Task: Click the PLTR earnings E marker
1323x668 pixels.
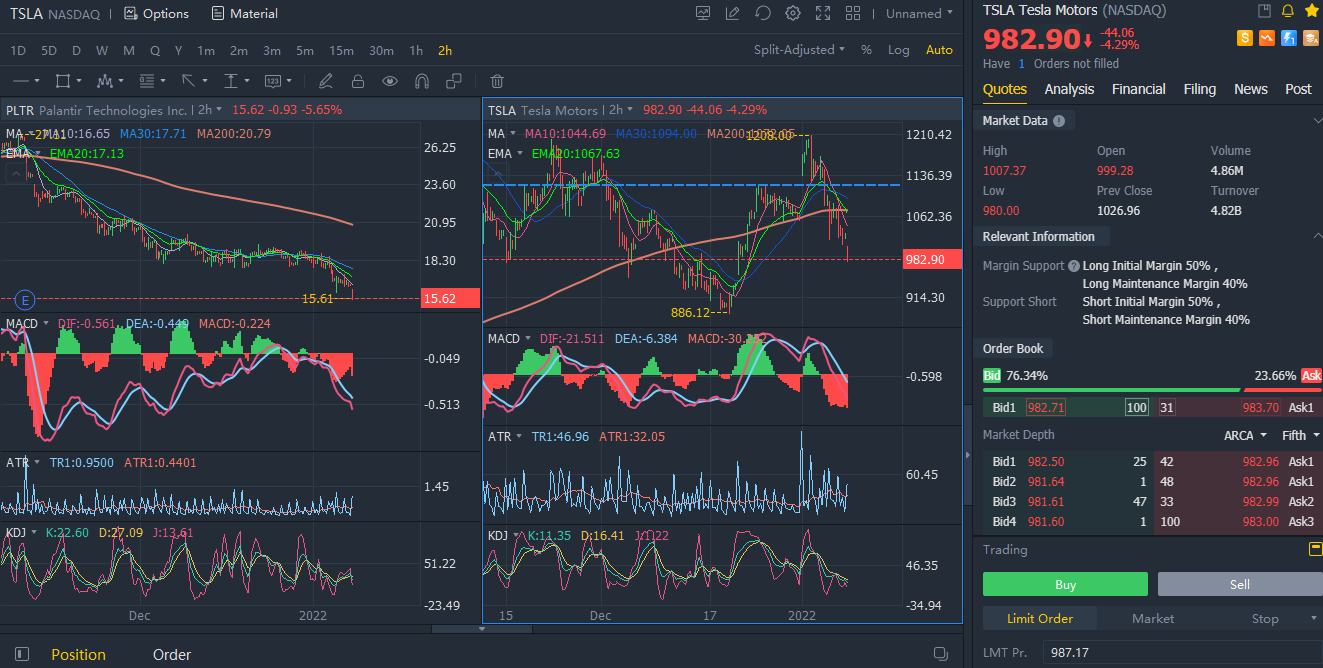Action: (x=26, y=299)
